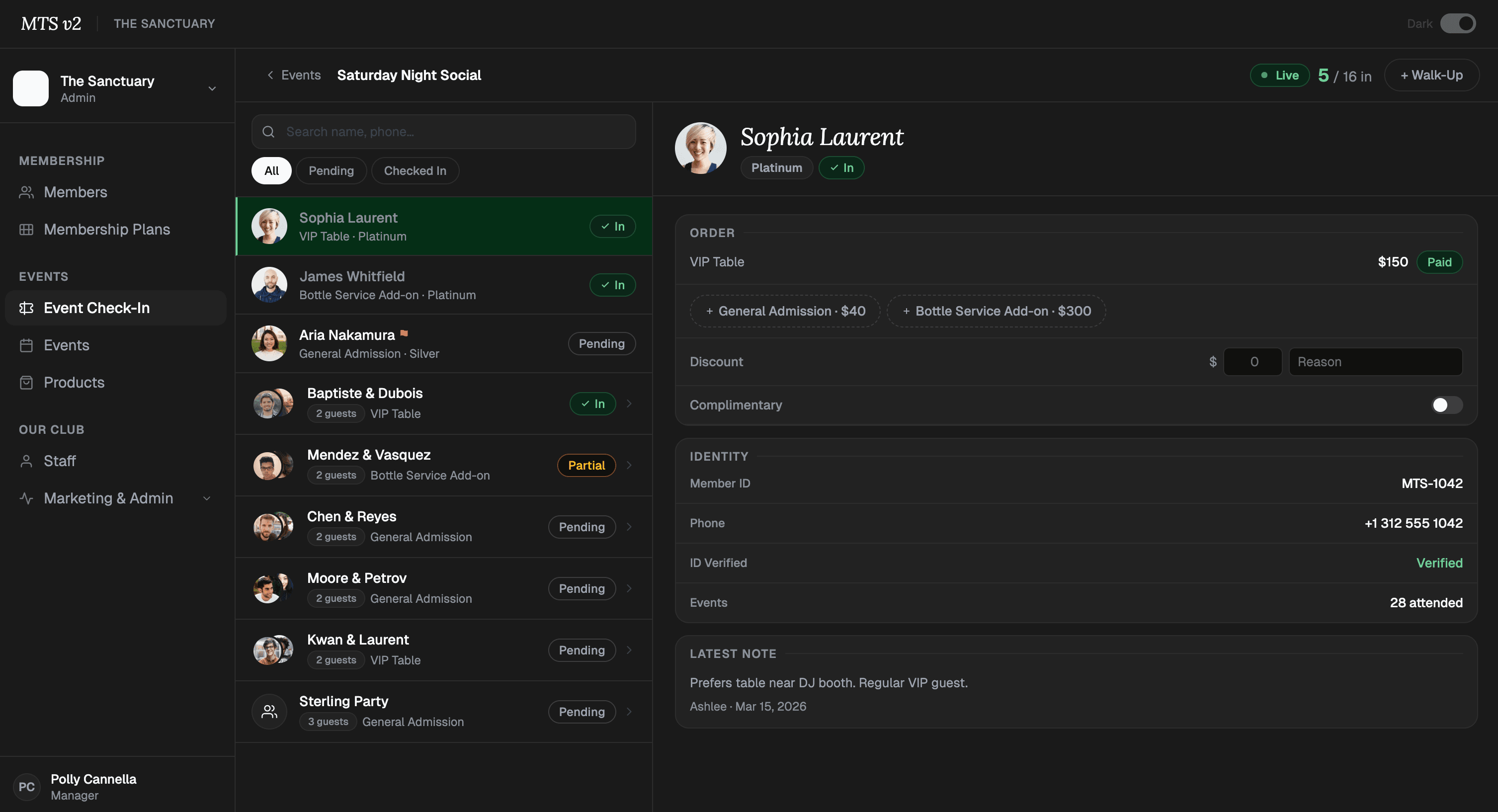Screen dimensions: 1498x812
Task: Enable the Complimentary toggle
Action: pyautogui.click(x=1447, y=405)
